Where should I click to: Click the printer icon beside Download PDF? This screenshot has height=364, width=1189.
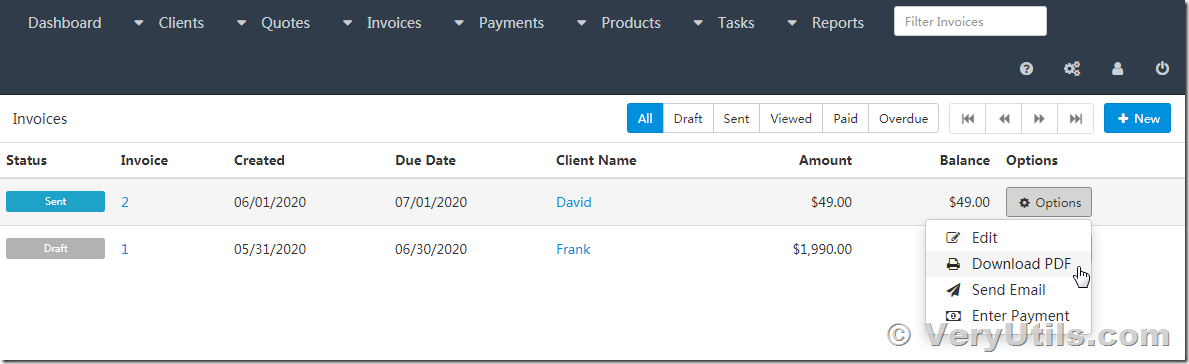tap(953, 264)
